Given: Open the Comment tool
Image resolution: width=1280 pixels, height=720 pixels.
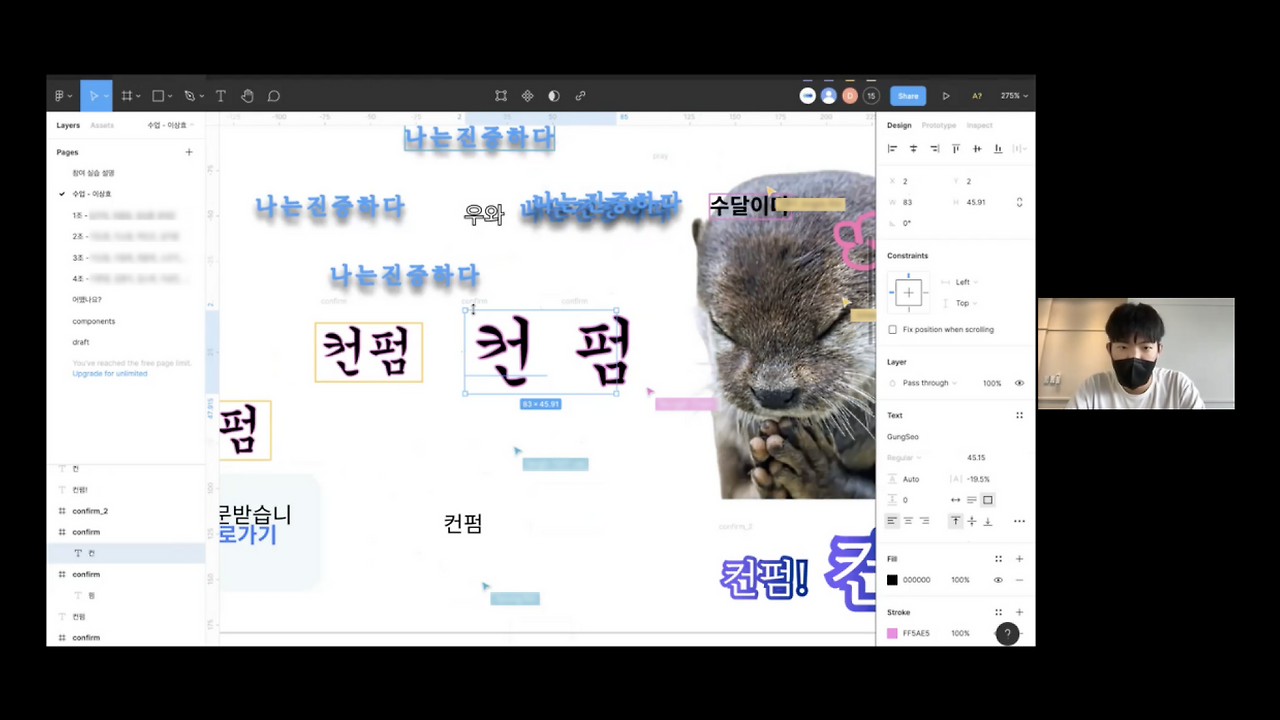Looking at the screenshot, I should click(273, 95).
